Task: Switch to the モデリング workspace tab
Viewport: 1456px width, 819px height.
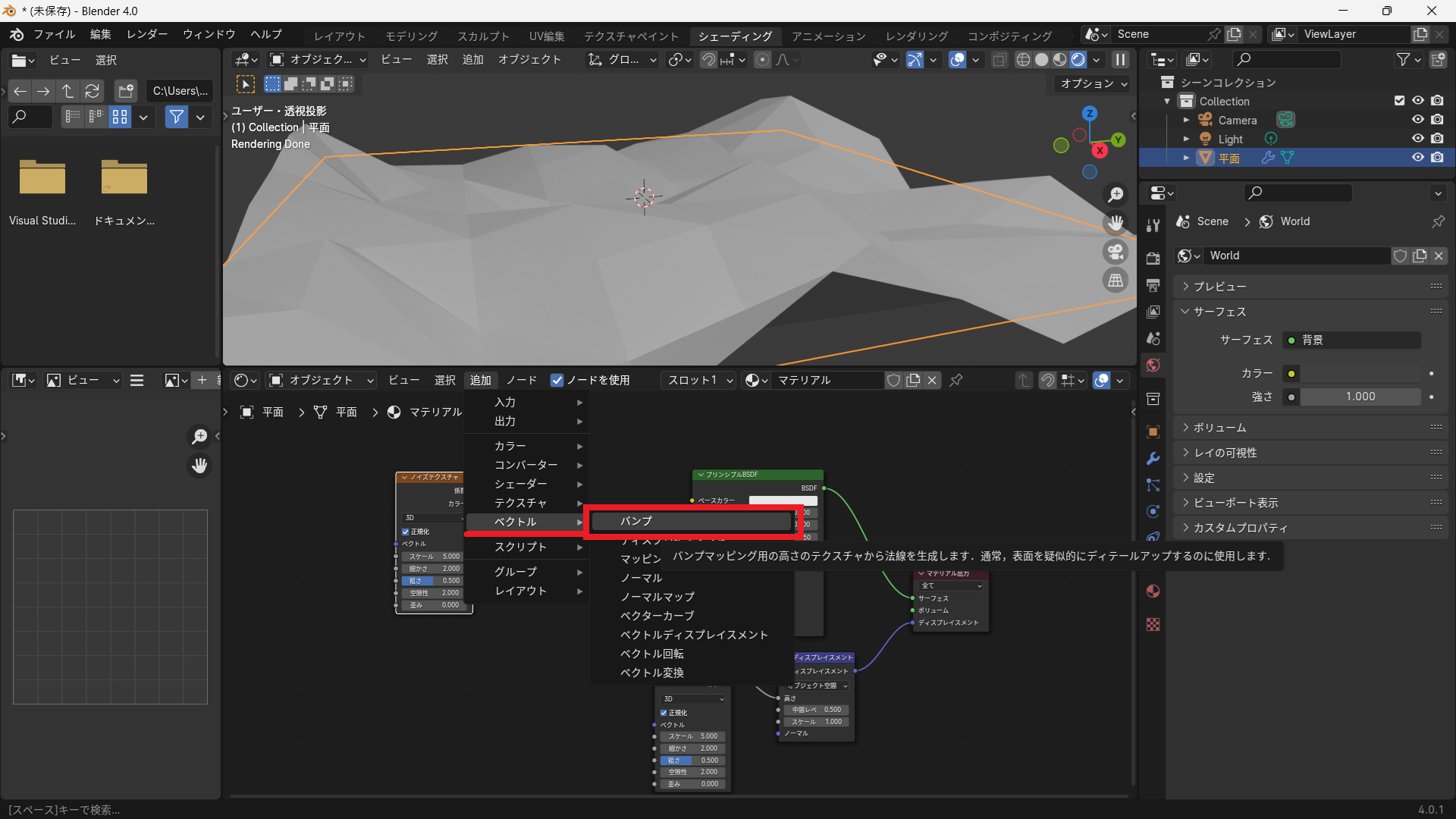Action: (x=411, y=36)
